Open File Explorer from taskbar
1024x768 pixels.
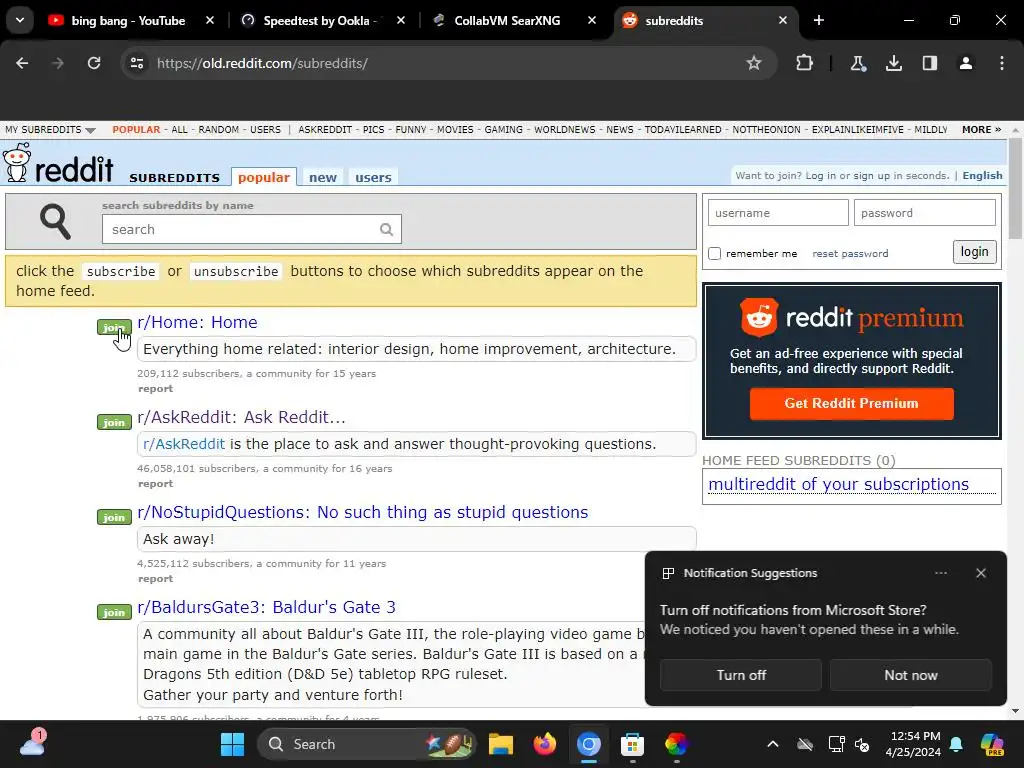(x=501, y=744)
